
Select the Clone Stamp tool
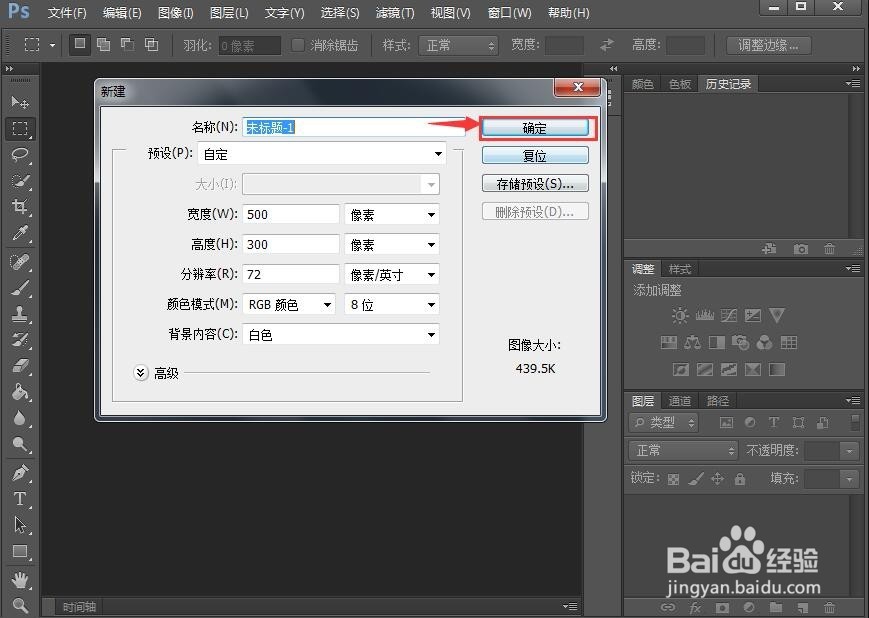click(20, 314)
